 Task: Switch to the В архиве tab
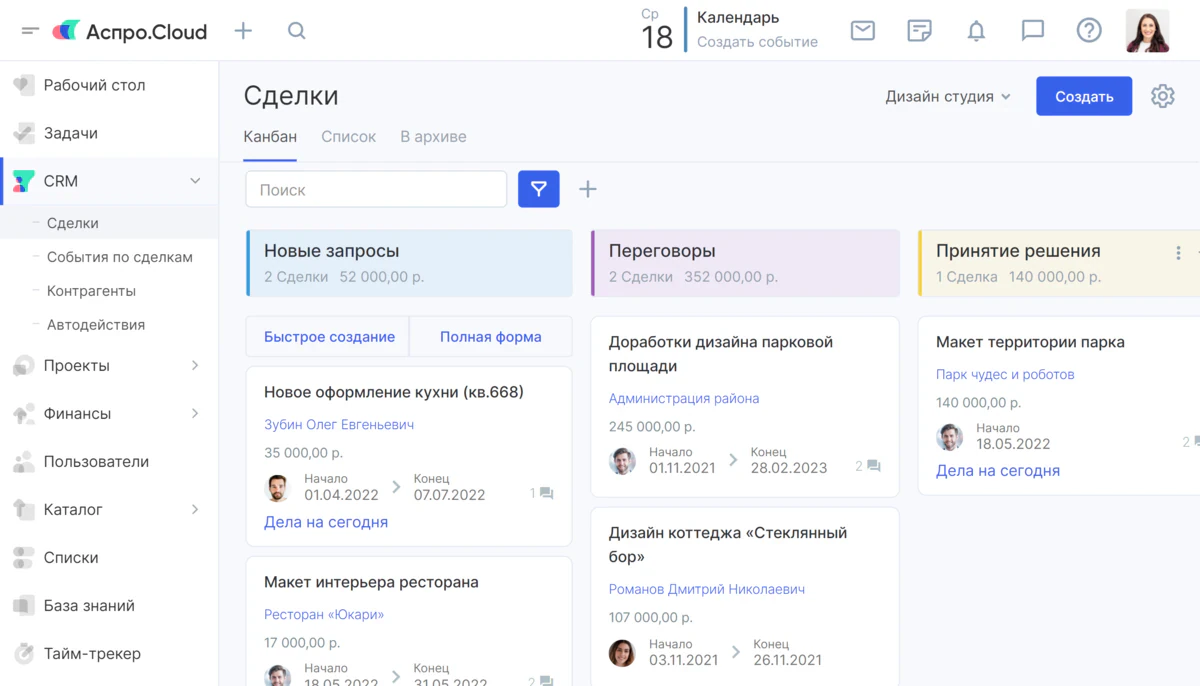click(433, 137)
